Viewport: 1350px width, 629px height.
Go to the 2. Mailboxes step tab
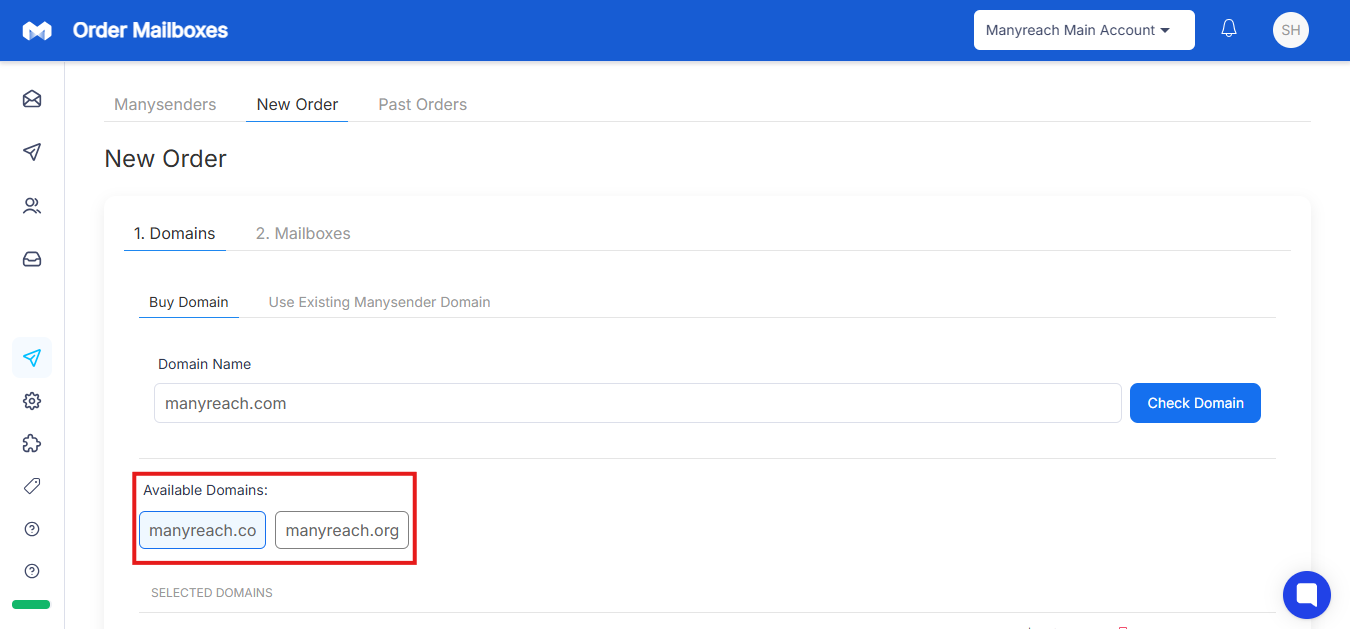tap(303, 233)
